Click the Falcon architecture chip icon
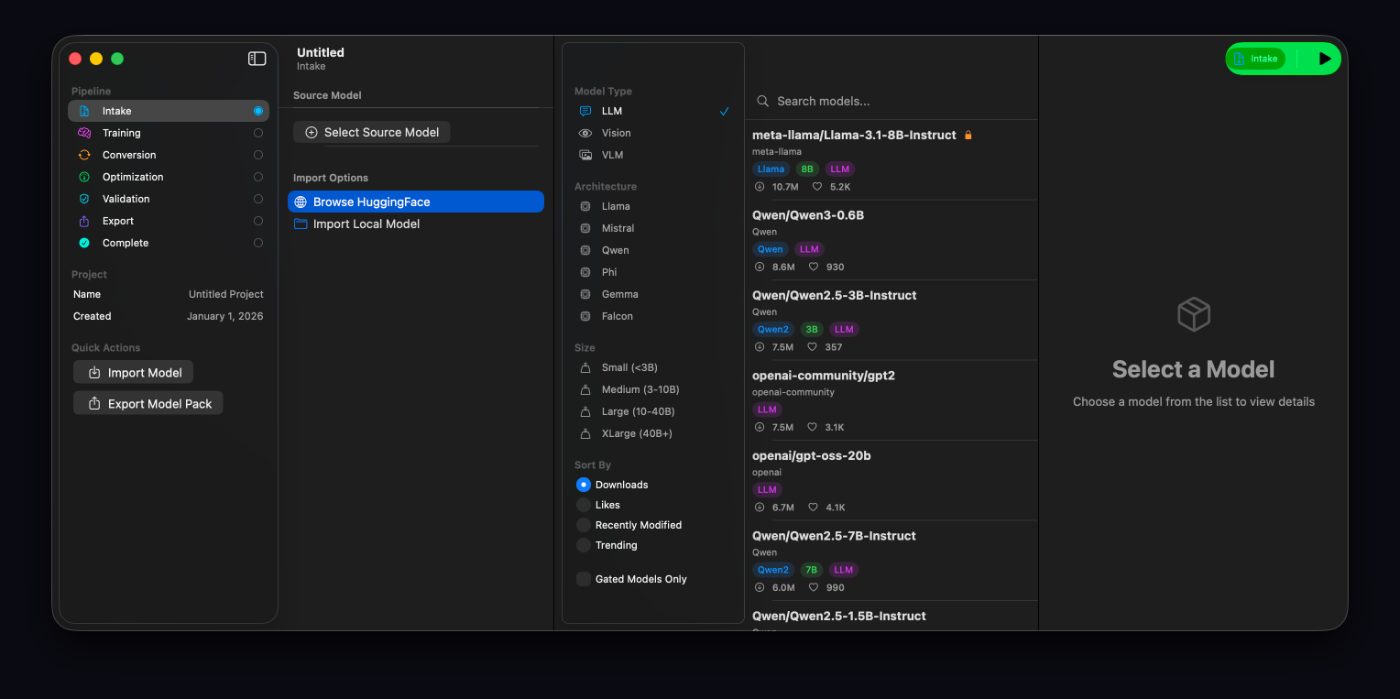This screenshot has width=1400, height=699. pyautogui.click(x=586, y=316)
